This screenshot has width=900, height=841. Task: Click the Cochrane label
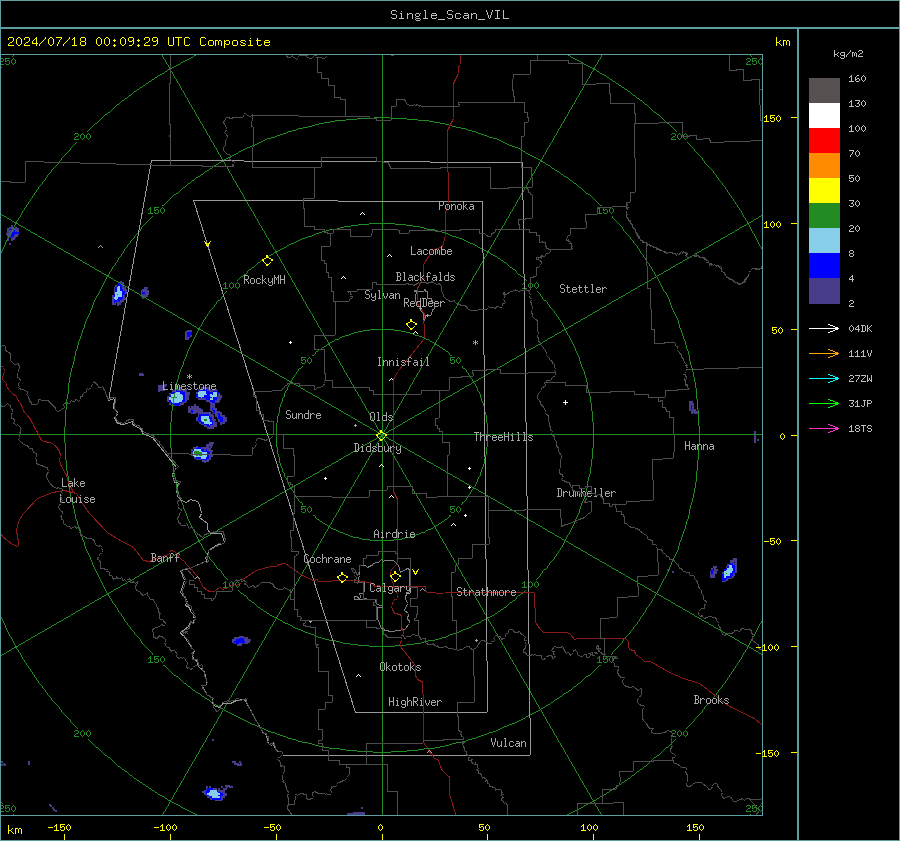point(327,559)
